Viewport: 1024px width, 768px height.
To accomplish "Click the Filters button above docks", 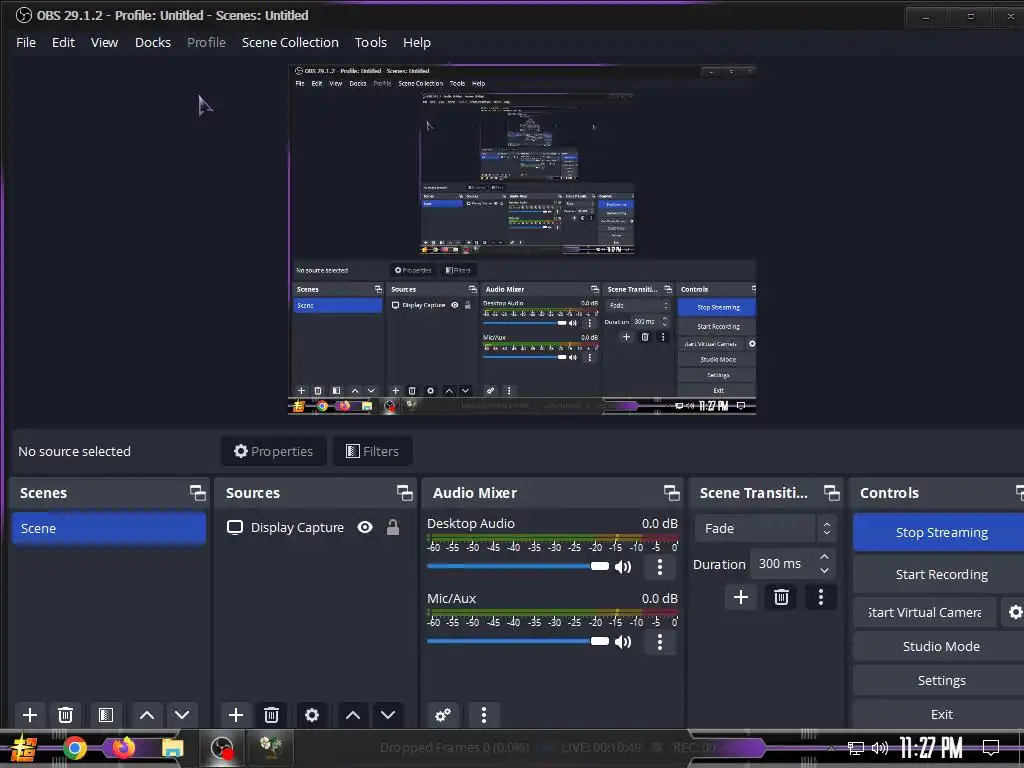I will pos(372,451).
